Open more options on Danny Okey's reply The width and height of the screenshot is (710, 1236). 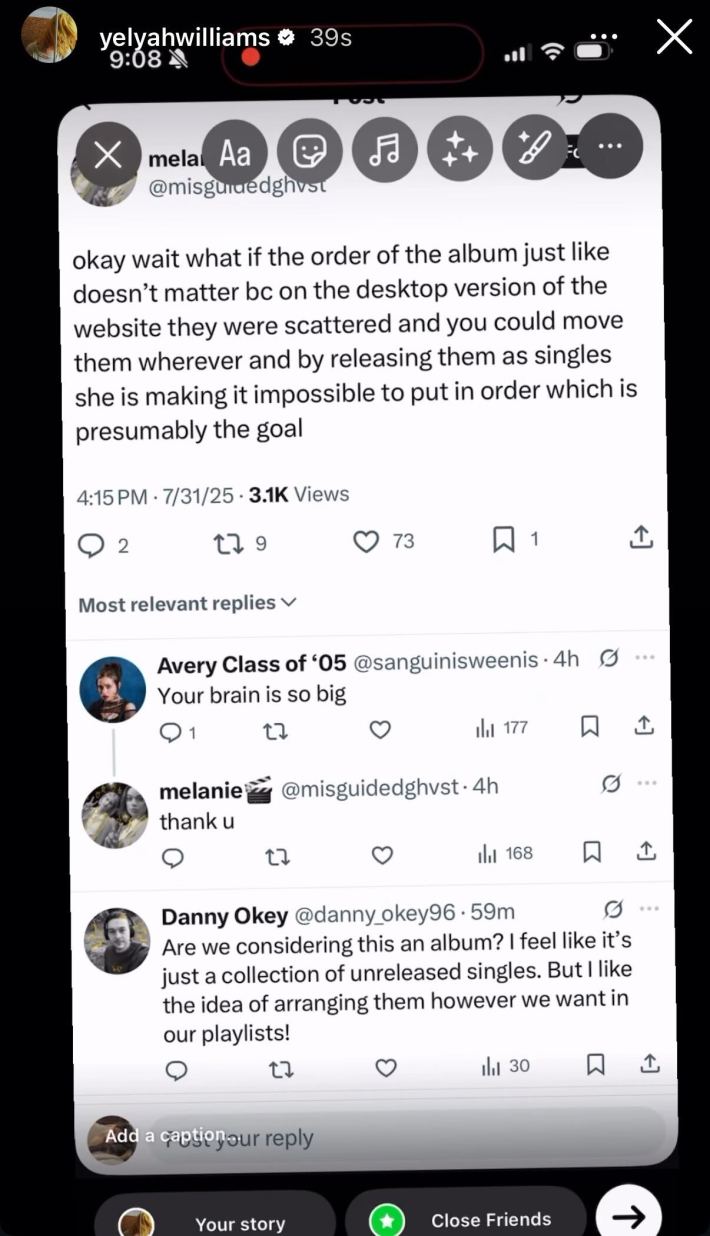[648, 909]
